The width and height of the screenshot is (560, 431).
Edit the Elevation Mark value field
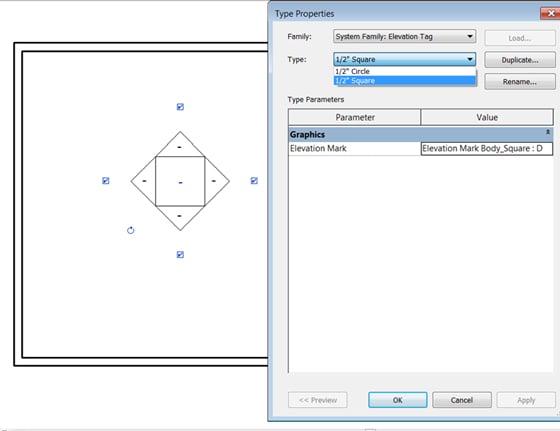487,149
